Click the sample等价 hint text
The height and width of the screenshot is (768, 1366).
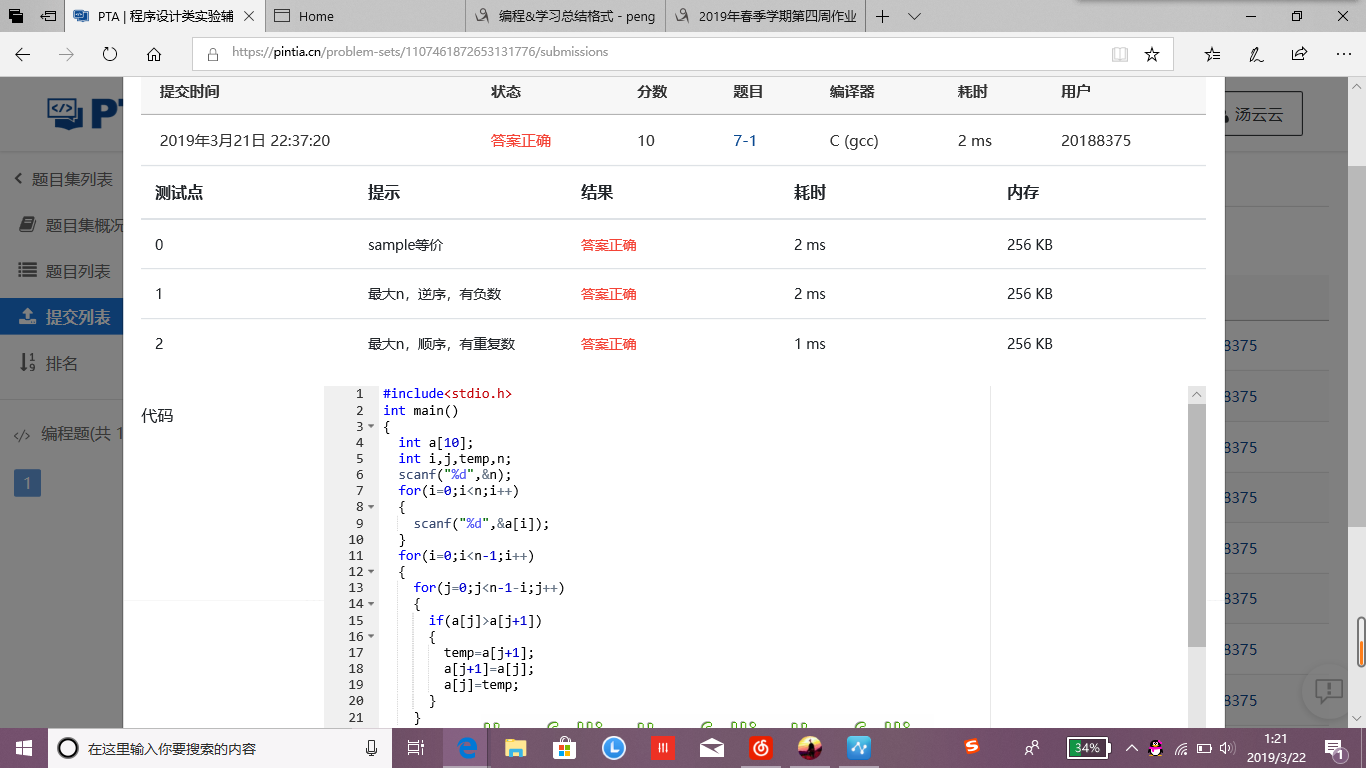(405, 245)
